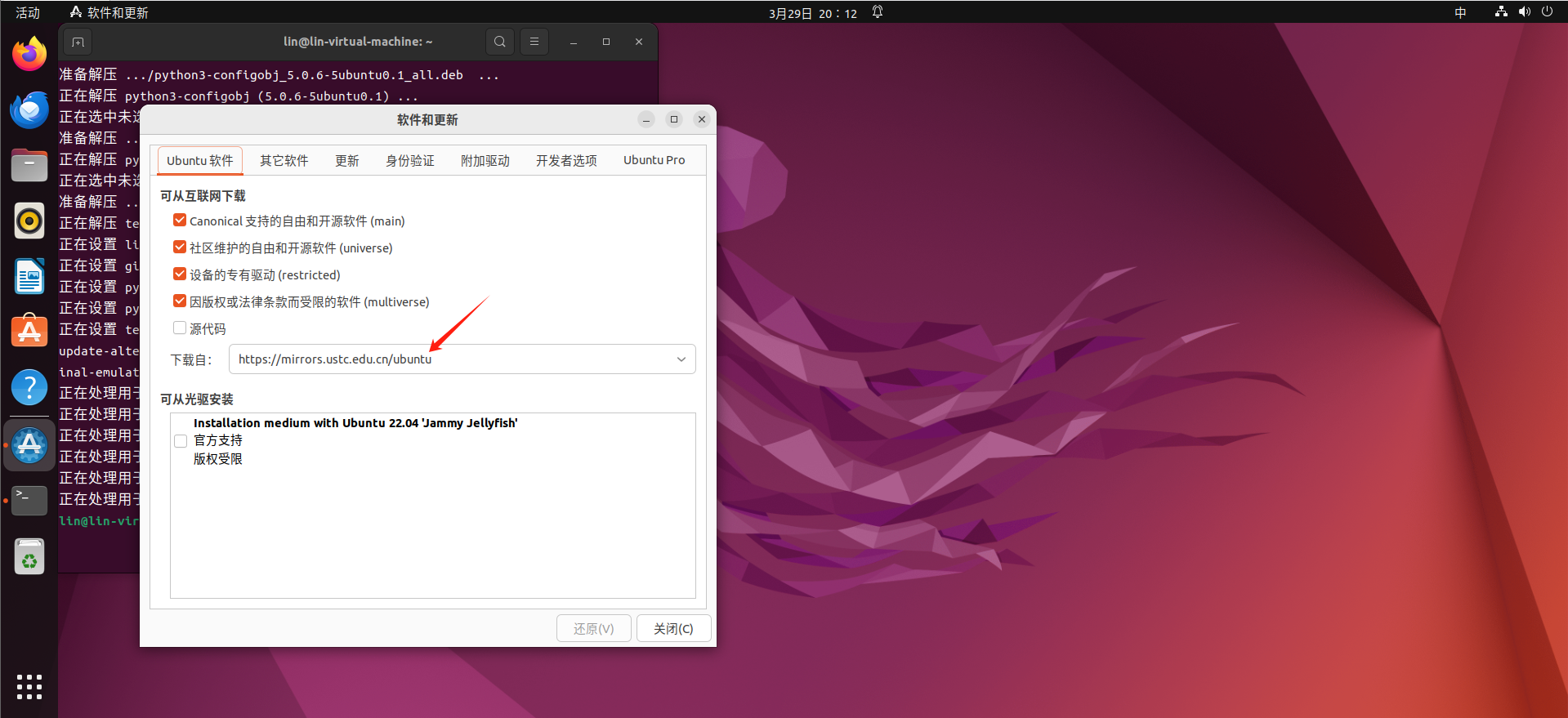Click terminal line with python3-configobj deb
The width and height of the screenshot is (1568, 718).
(279, 75)
